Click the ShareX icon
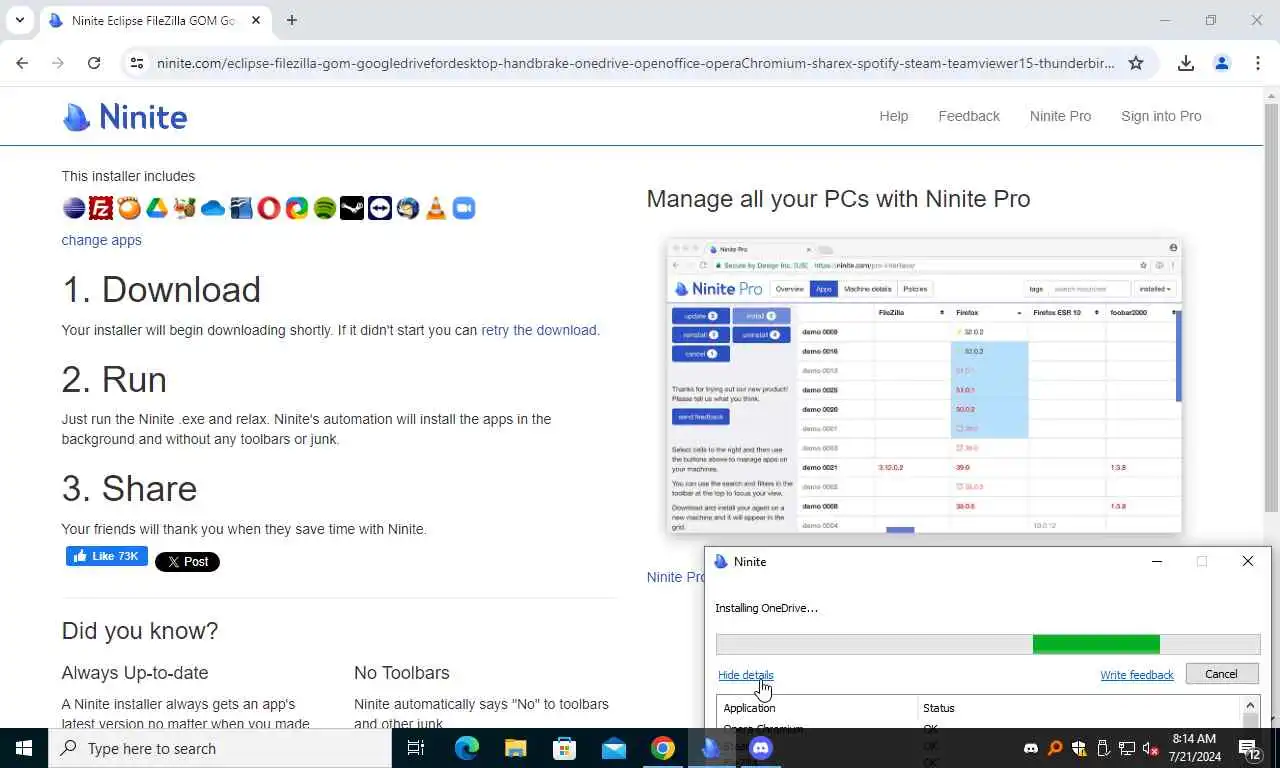Viewport: 1280px width, 768px height. coord(297,208)
